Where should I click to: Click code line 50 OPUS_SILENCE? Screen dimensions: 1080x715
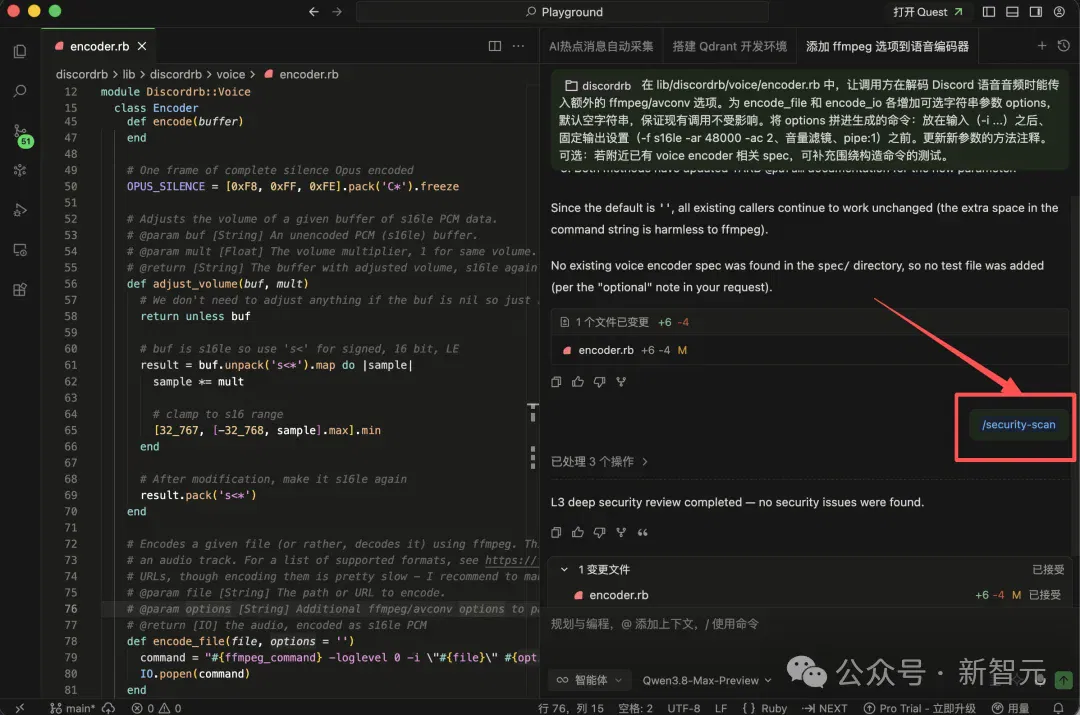coord(293,187)
